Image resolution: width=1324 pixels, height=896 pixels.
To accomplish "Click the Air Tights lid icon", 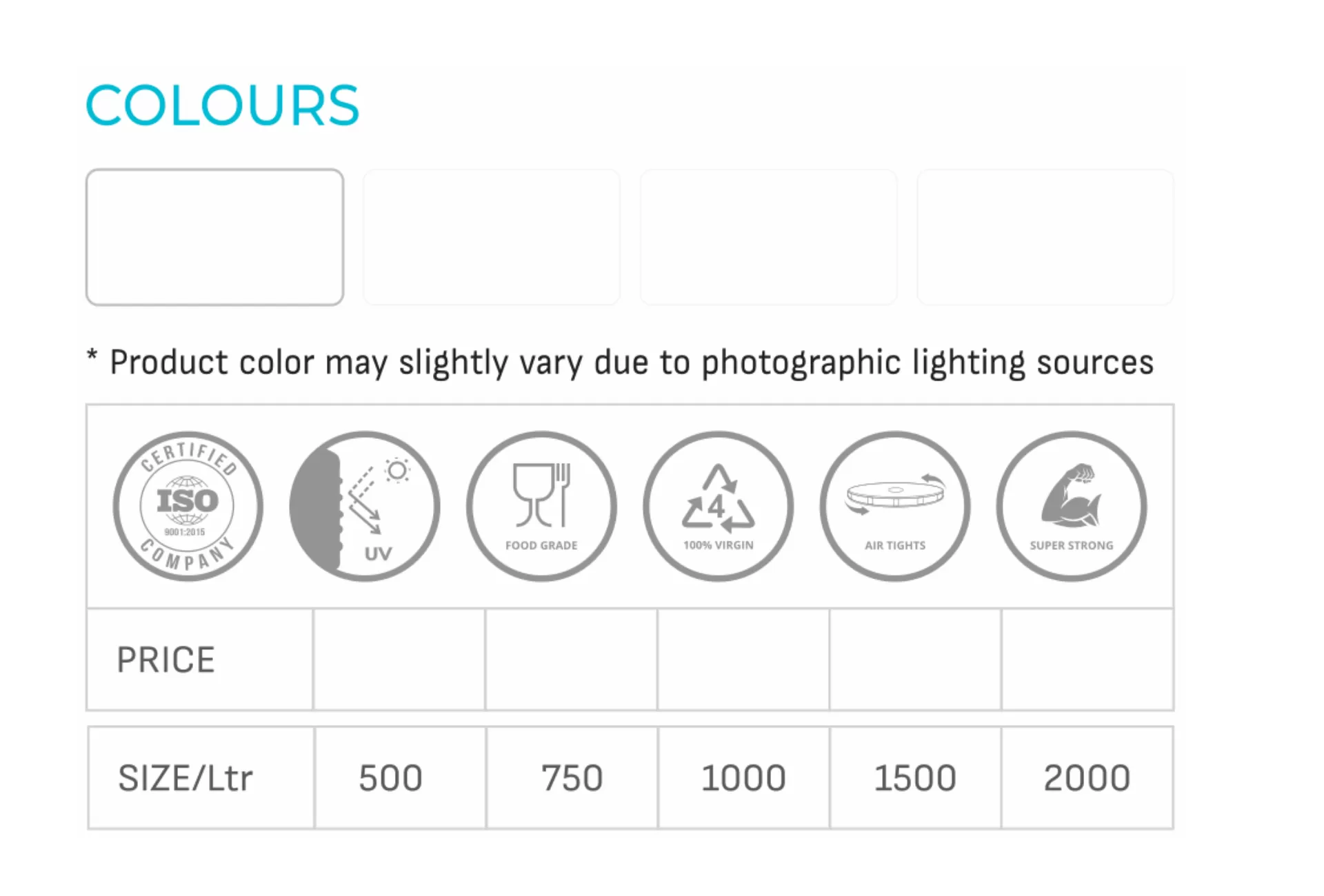I will pos(895,507).
